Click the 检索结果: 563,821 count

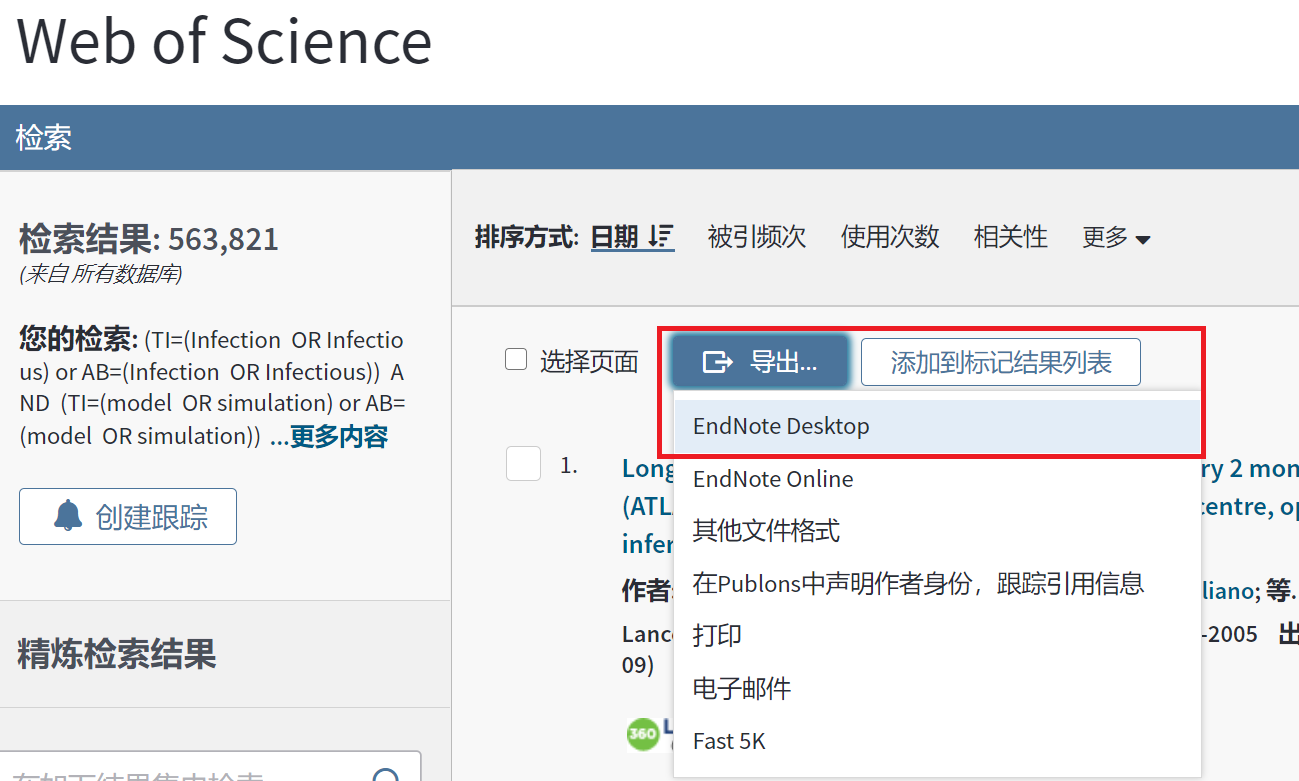[x=149, y=239]
